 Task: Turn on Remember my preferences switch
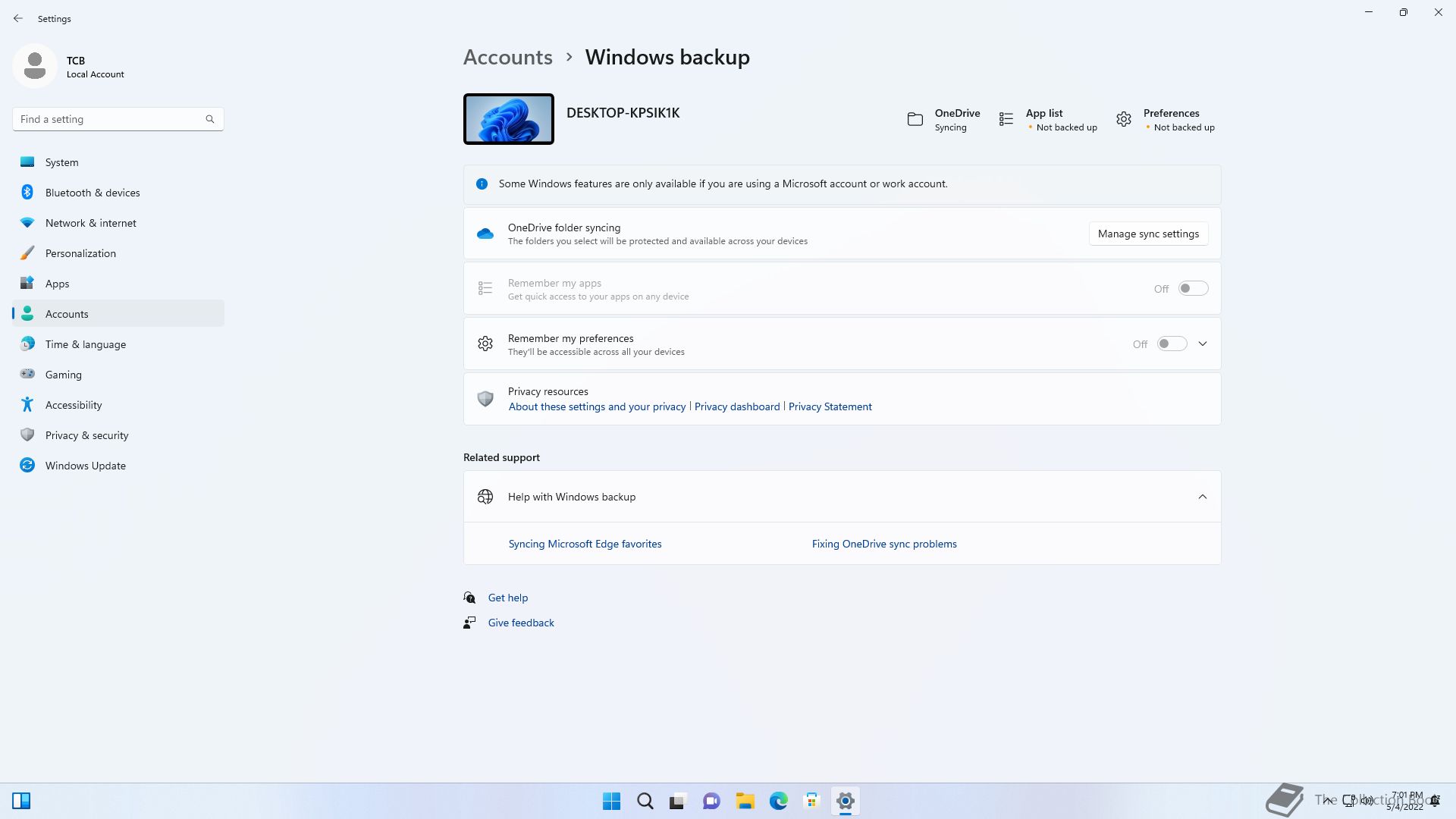coord(1172,344)
